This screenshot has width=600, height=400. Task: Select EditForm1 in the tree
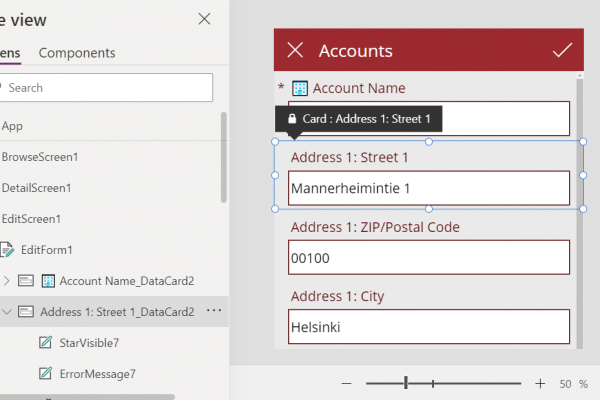pos(47,250)
